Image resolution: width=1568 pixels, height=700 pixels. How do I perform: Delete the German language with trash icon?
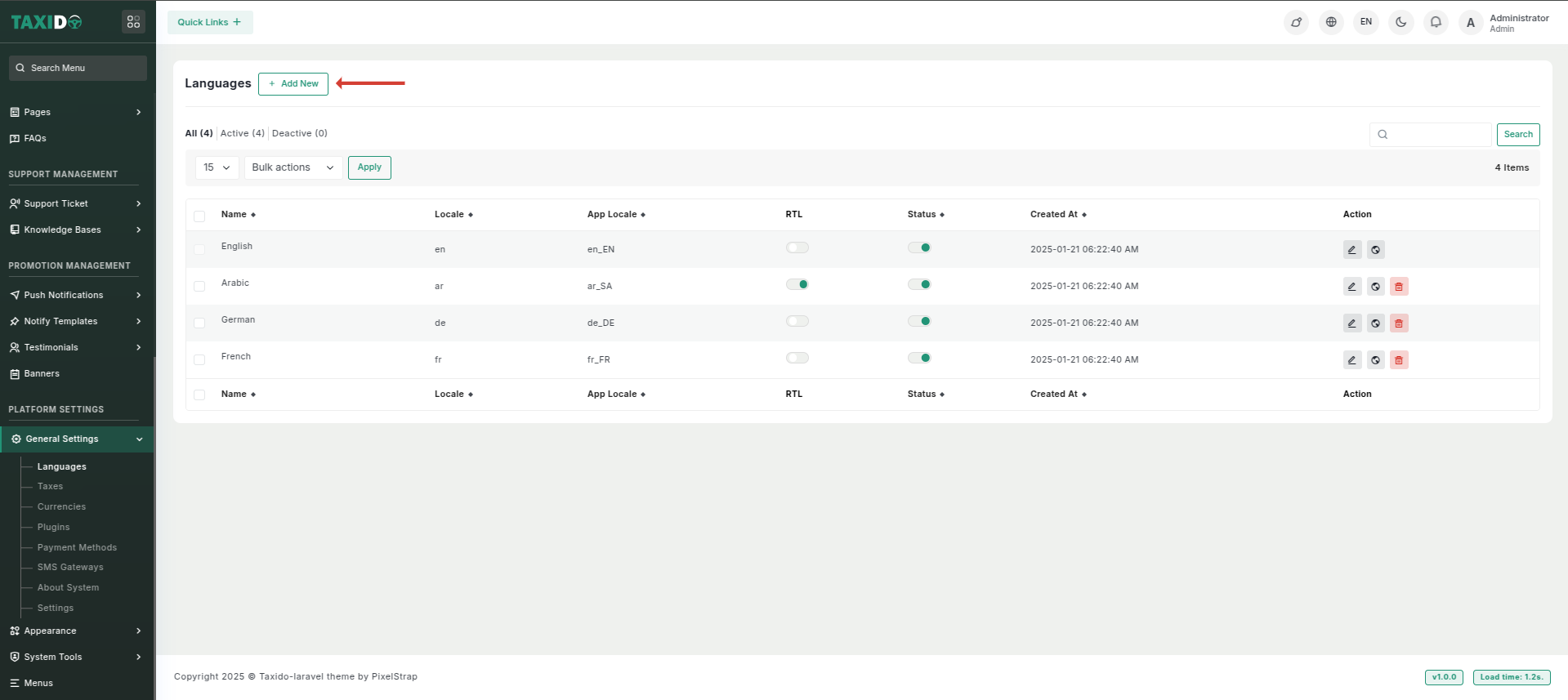coord(1398,323)
